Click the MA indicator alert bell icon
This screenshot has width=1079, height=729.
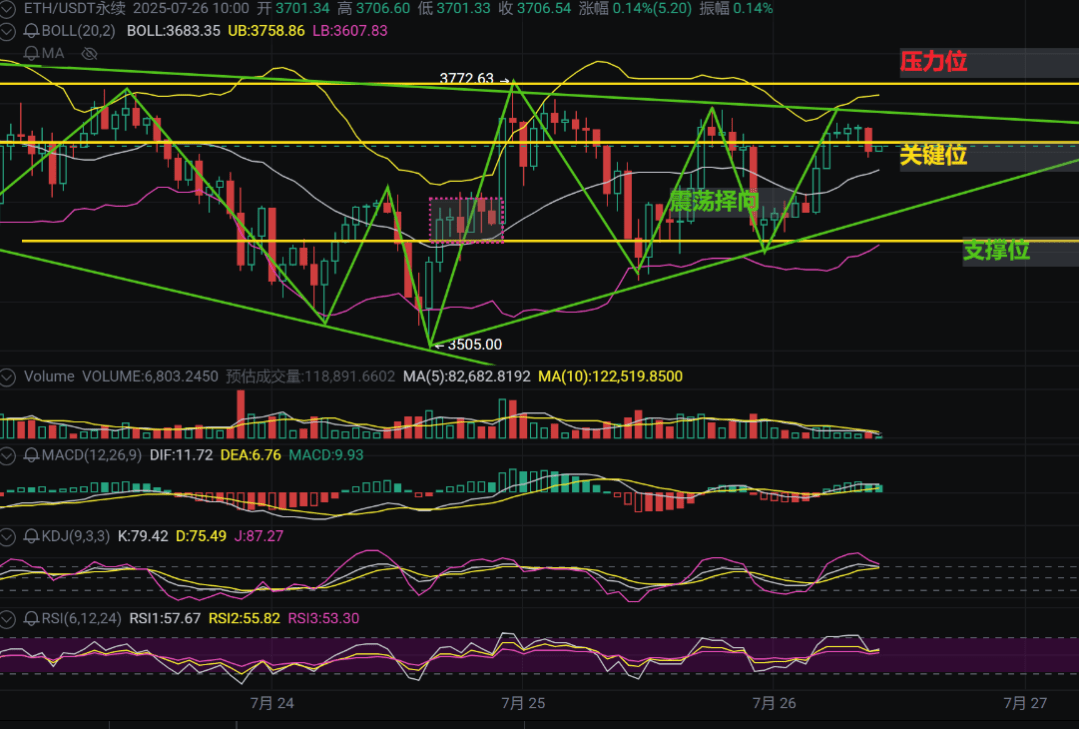click(31, 54)
